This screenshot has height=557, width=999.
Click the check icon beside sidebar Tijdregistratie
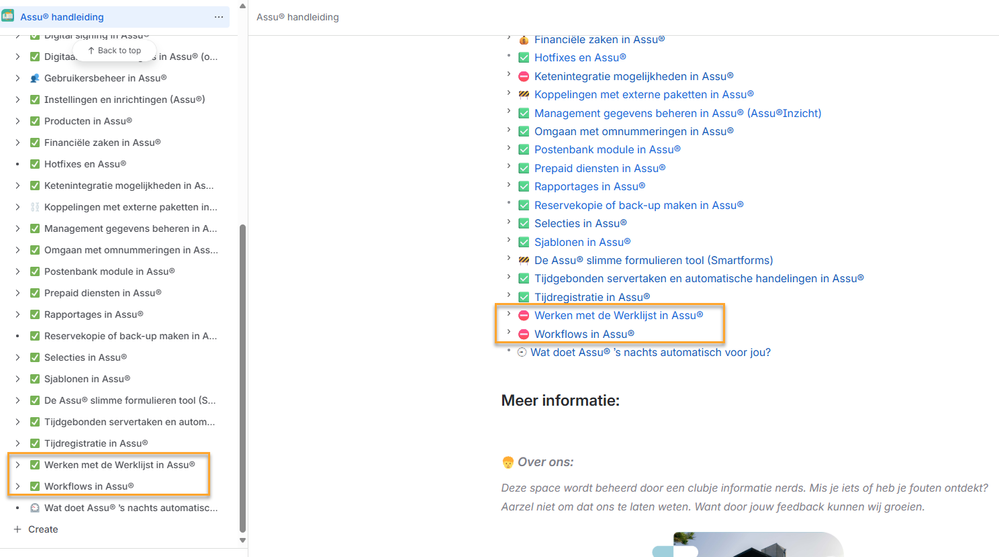[x=35, y=443]
